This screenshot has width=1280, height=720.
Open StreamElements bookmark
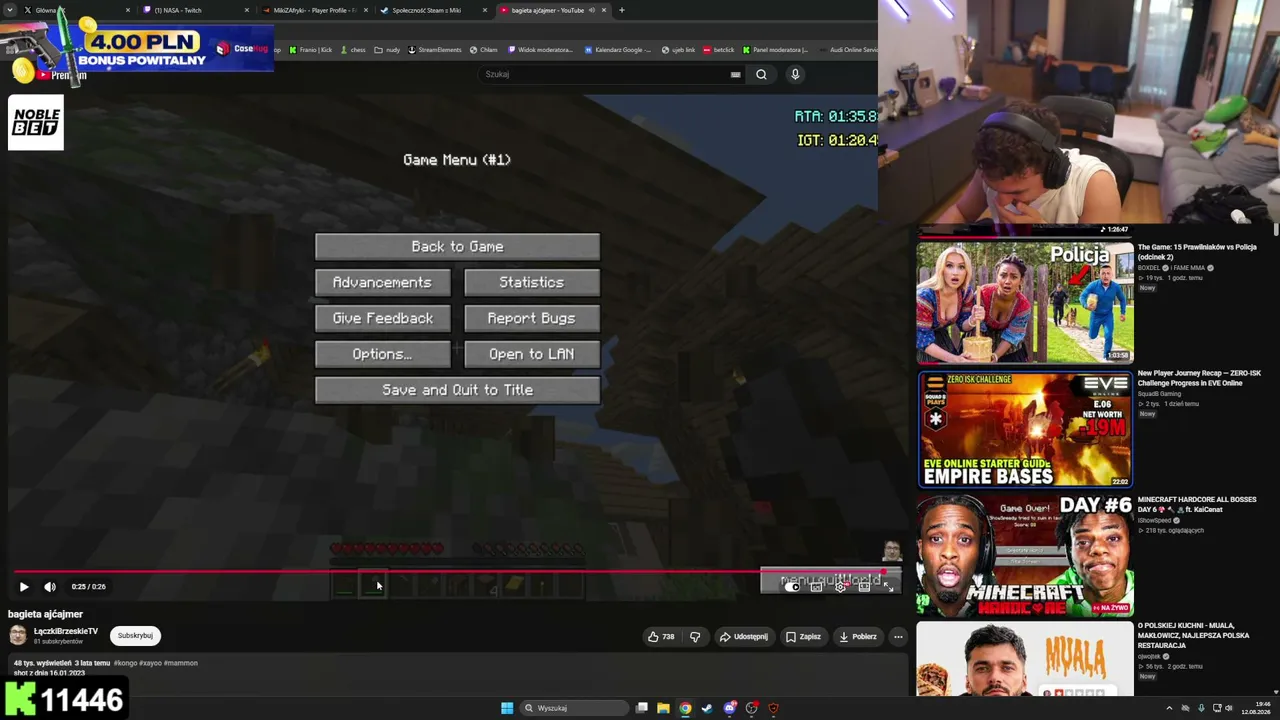(x=435, y=50)
